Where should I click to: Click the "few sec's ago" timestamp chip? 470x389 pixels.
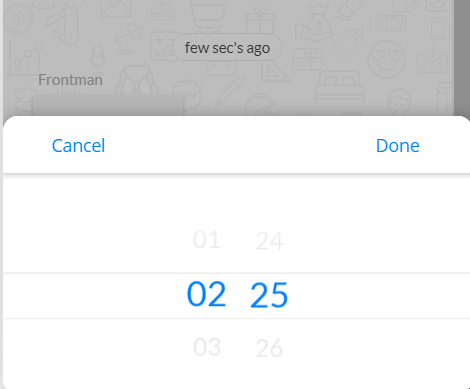(227, 48)
